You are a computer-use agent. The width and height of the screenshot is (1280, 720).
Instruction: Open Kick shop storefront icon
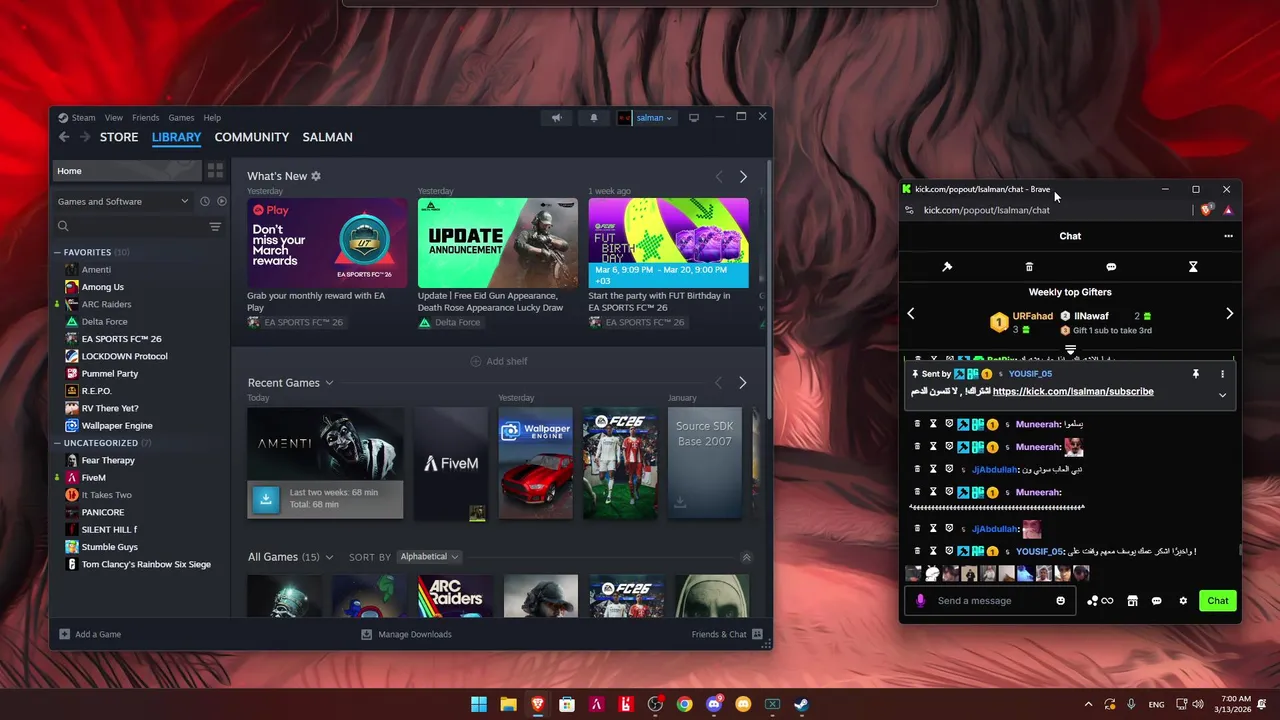pos(1132,601)
